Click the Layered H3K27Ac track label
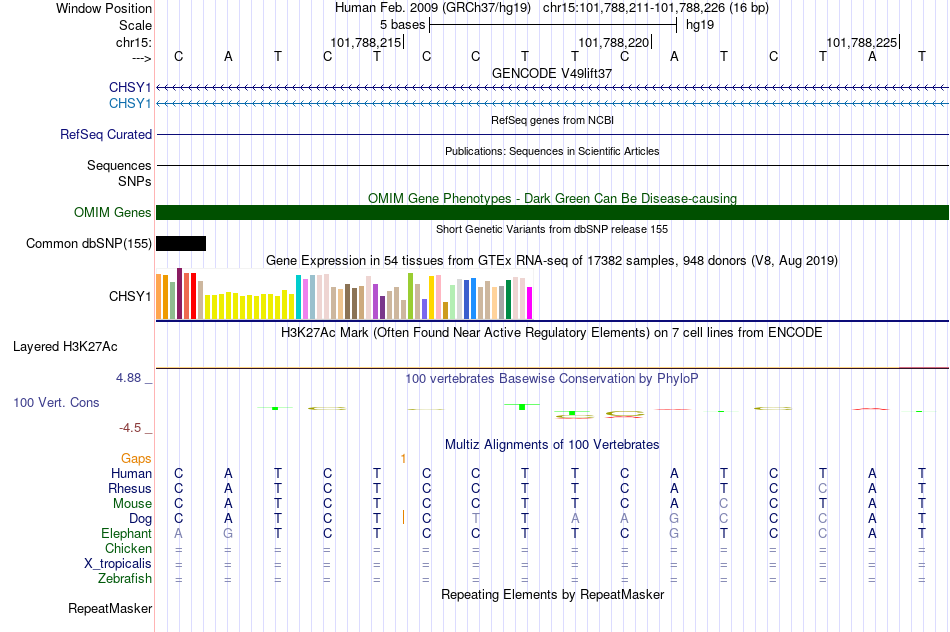 65,347
